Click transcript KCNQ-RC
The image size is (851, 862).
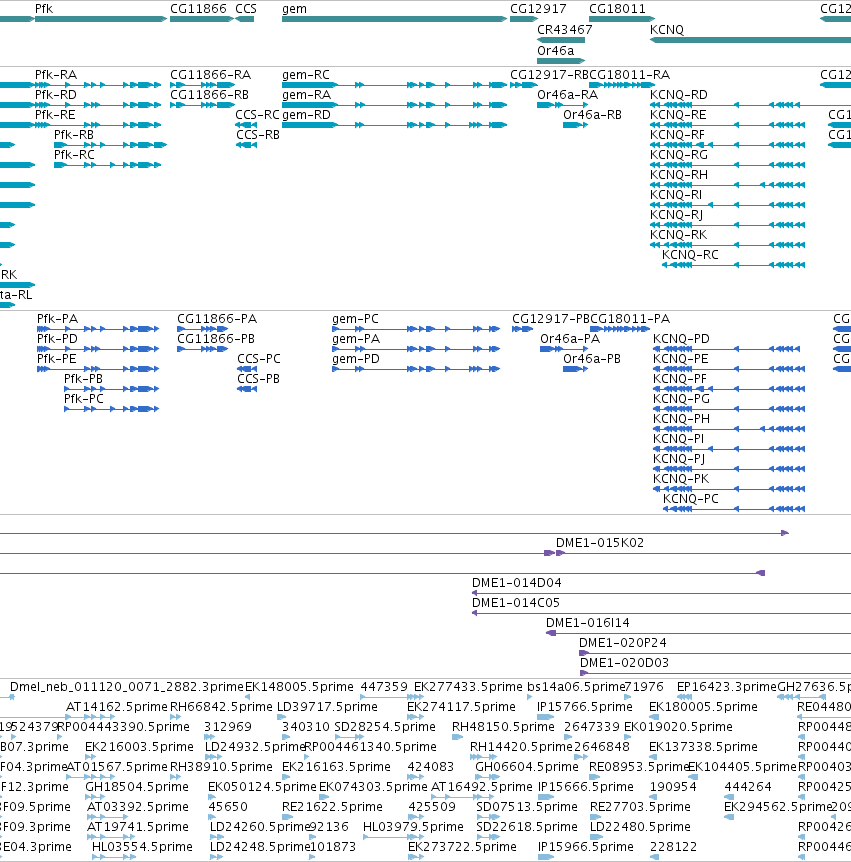tap(733, 265)
